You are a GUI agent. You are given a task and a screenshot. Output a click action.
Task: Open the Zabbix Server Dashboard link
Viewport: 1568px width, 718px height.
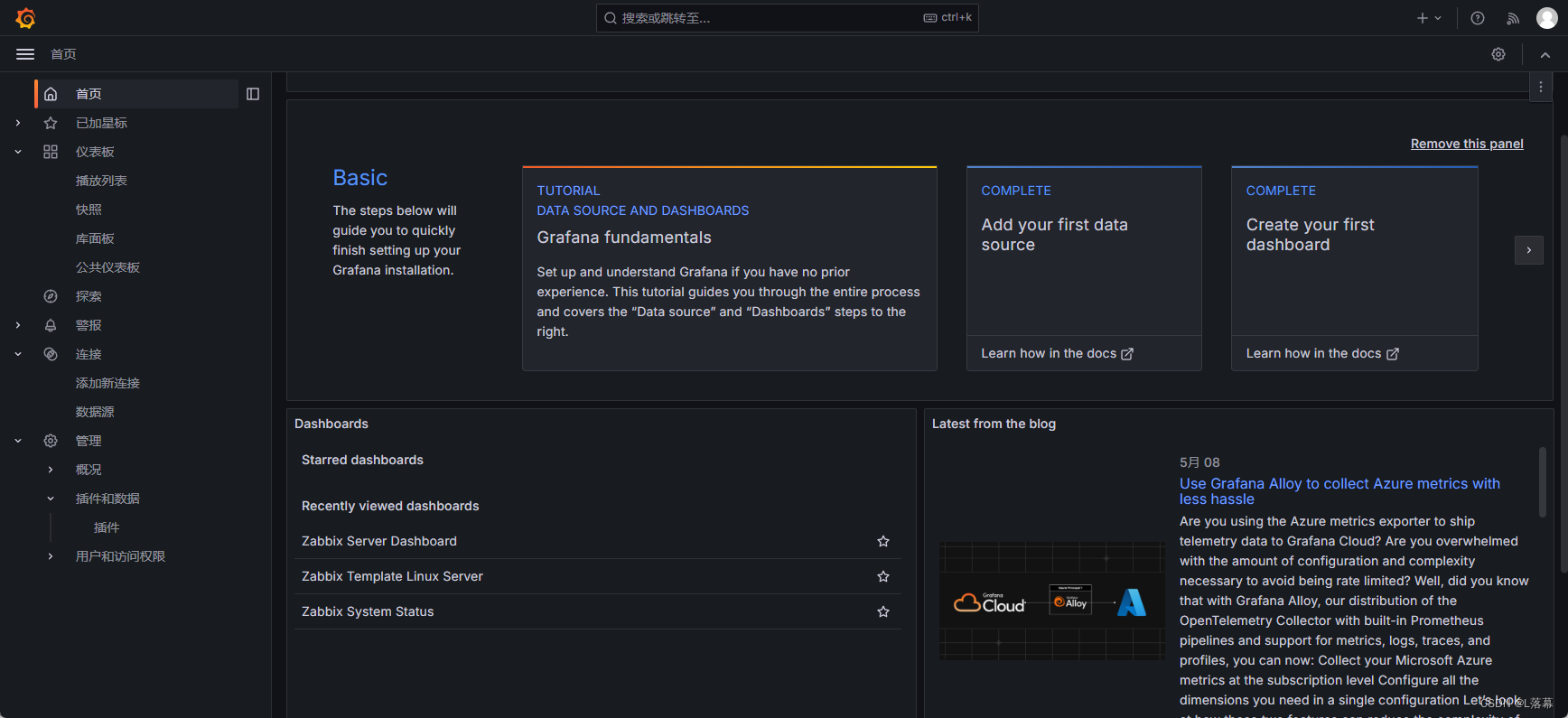coord(379,541)
